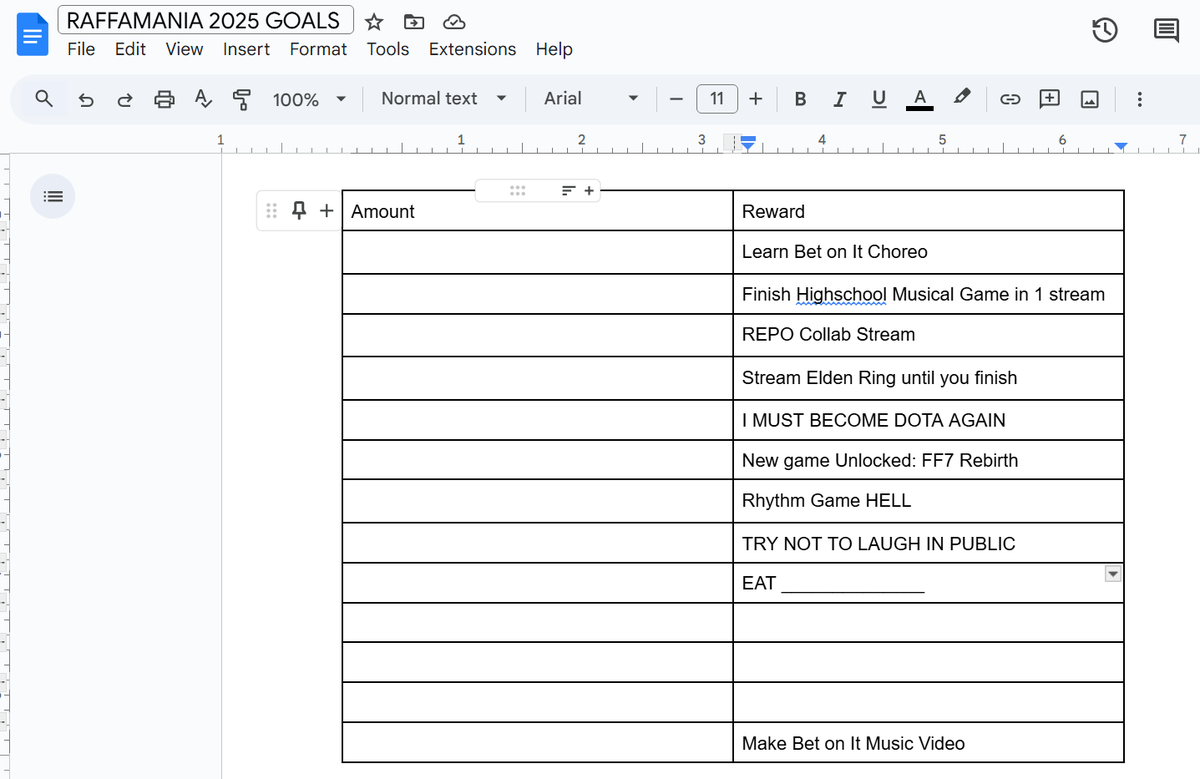
Task: Click the New game Unlocked: FF7 Rebirth cell
Action: [x=928, y=460]
